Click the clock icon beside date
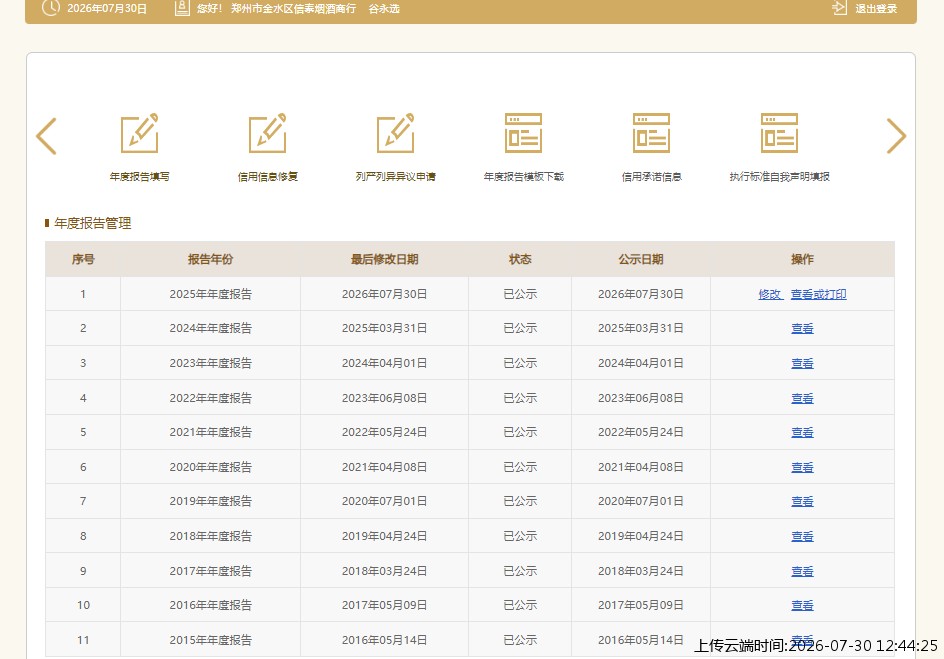The height and width of the screenshot is (659, 944). [51, 8]
